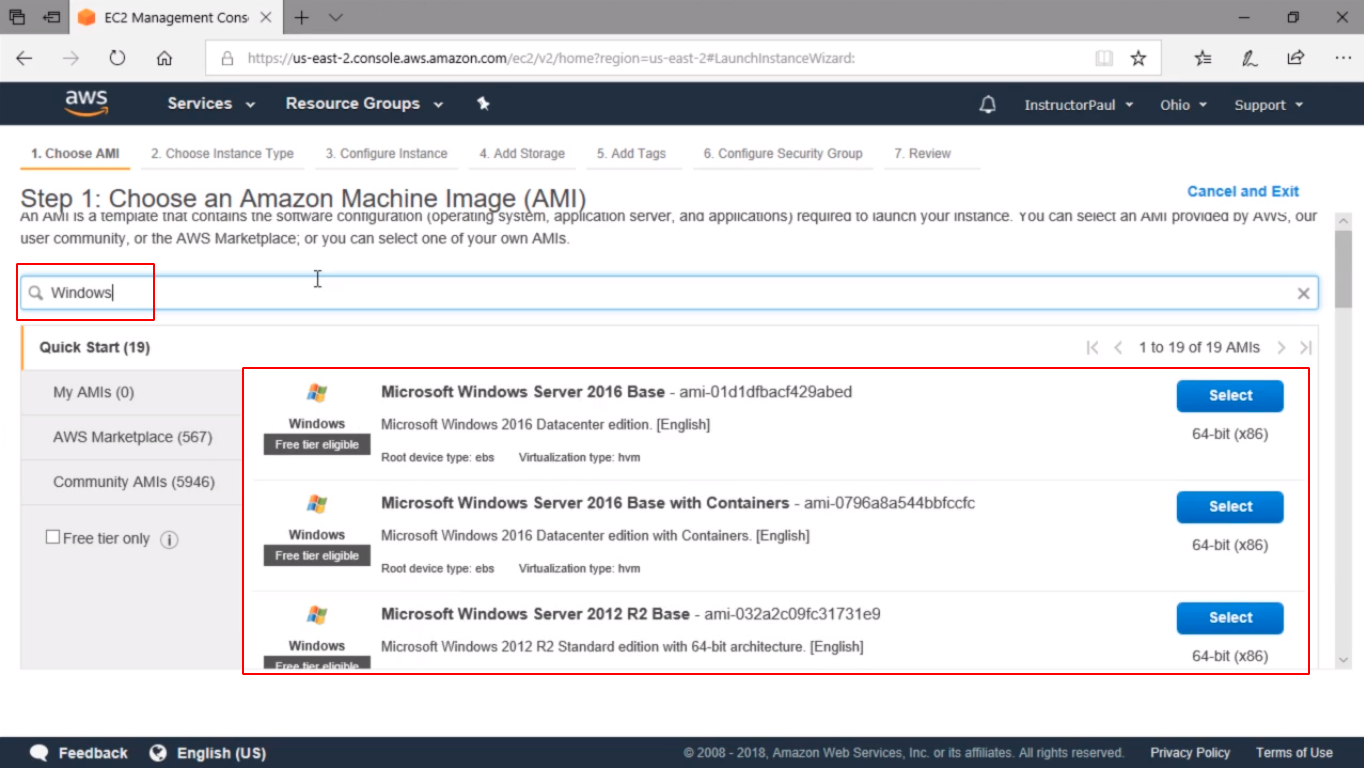Click the share page icon
The width and height of the screenshot is (1364, 768).
(1296, 58)
